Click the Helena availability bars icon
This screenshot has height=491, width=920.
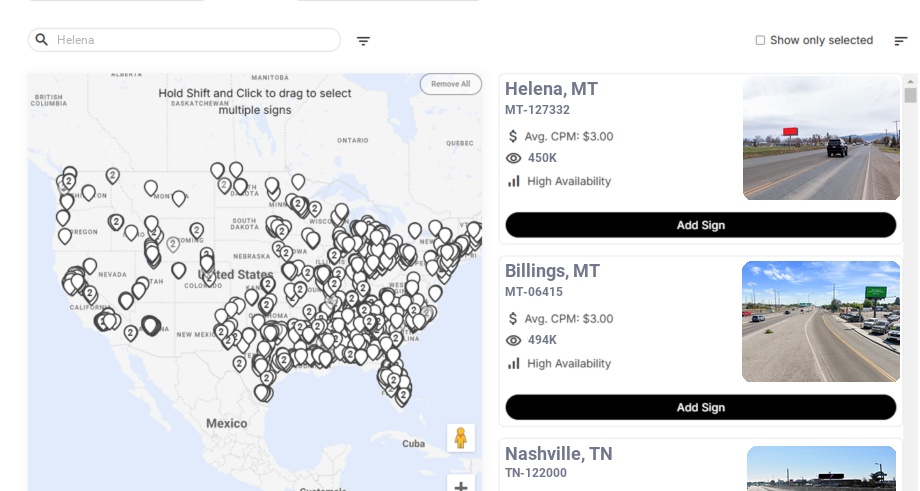(514, 181)
